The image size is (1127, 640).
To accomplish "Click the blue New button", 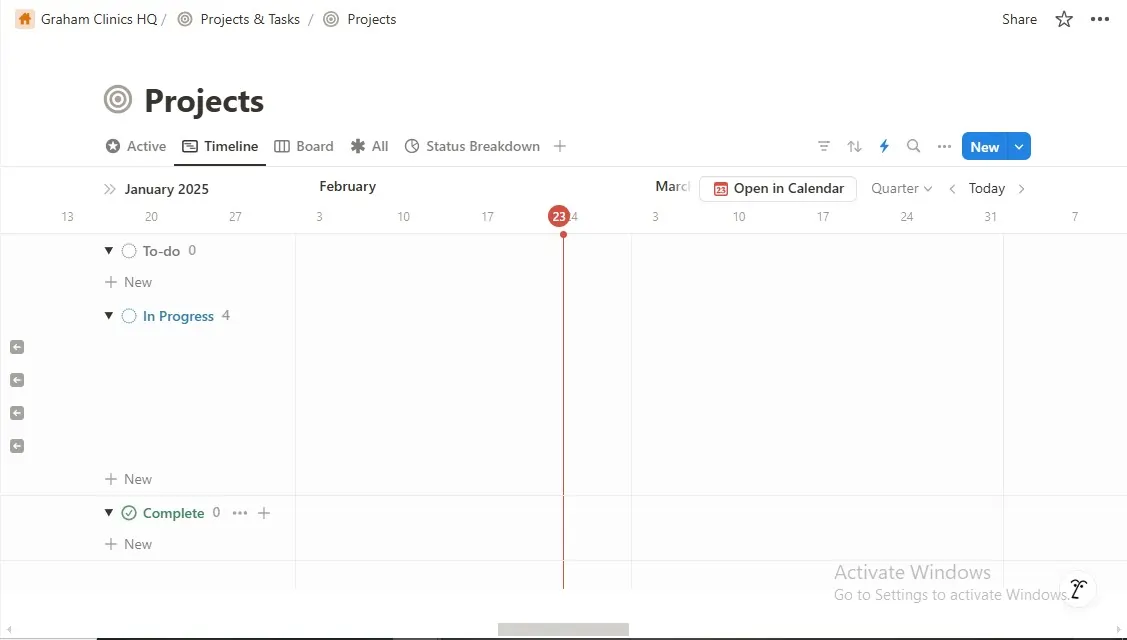I will pos(985,147).
